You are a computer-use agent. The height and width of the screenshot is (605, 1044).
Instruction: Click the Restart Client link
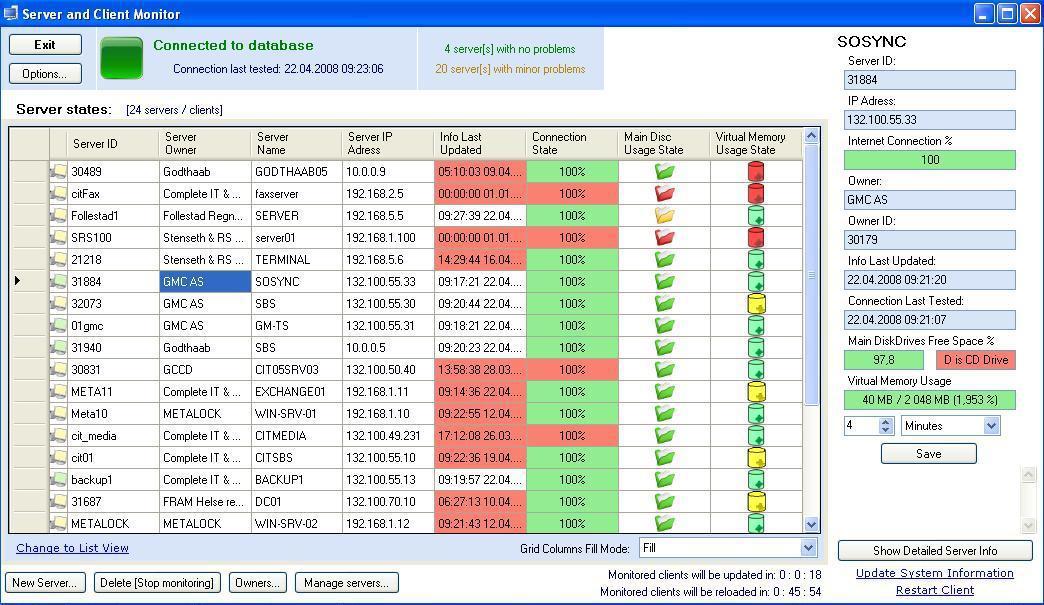(935, 590)
